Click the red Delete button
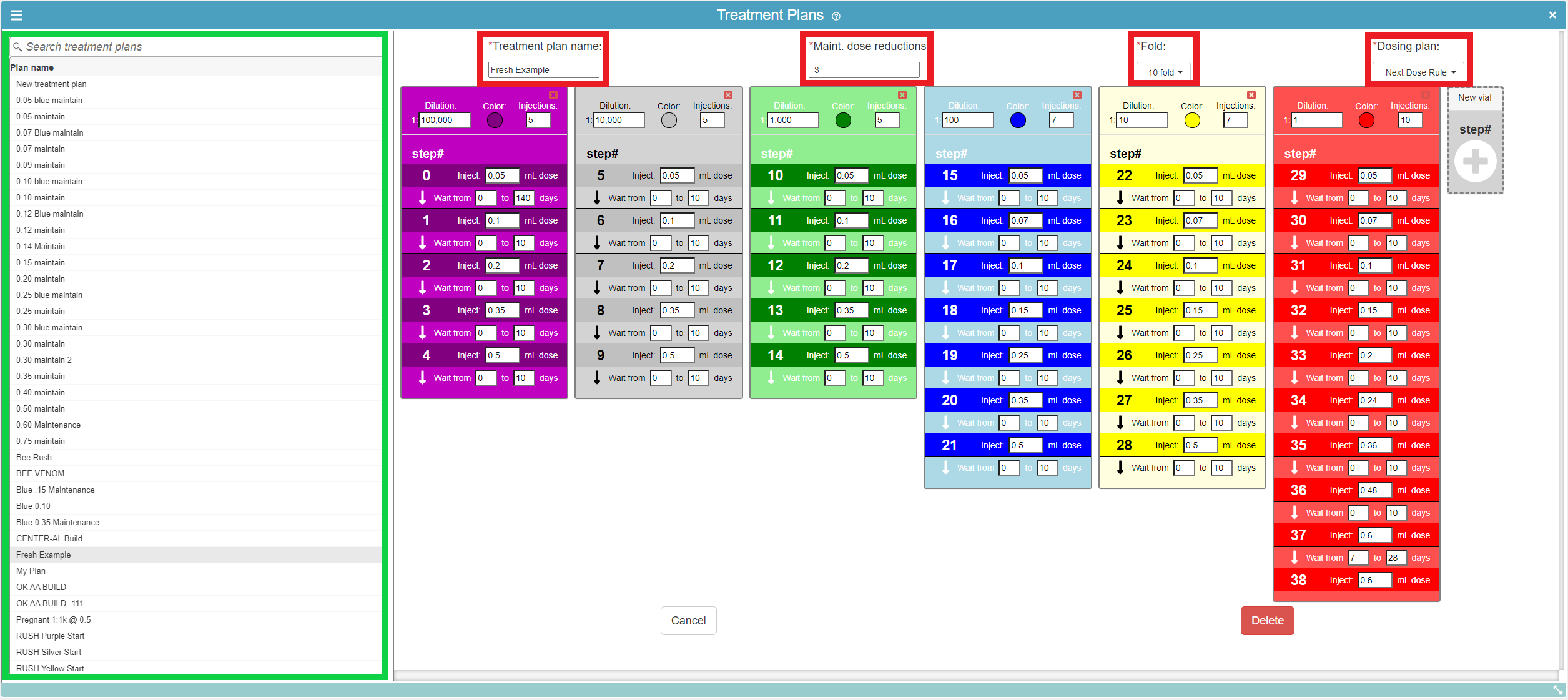 pyautogui.click(x=1267, y=620)
